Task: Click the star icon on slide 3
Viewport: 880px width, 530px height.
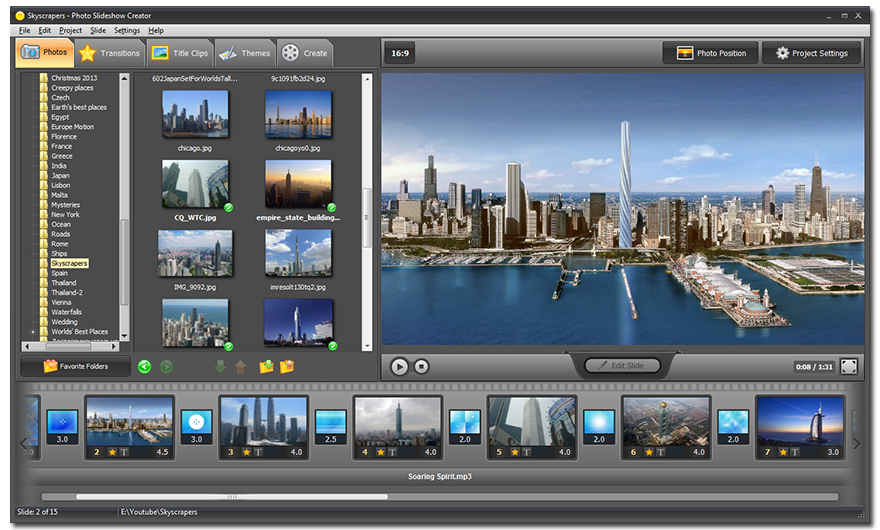Action: point(246,452)
